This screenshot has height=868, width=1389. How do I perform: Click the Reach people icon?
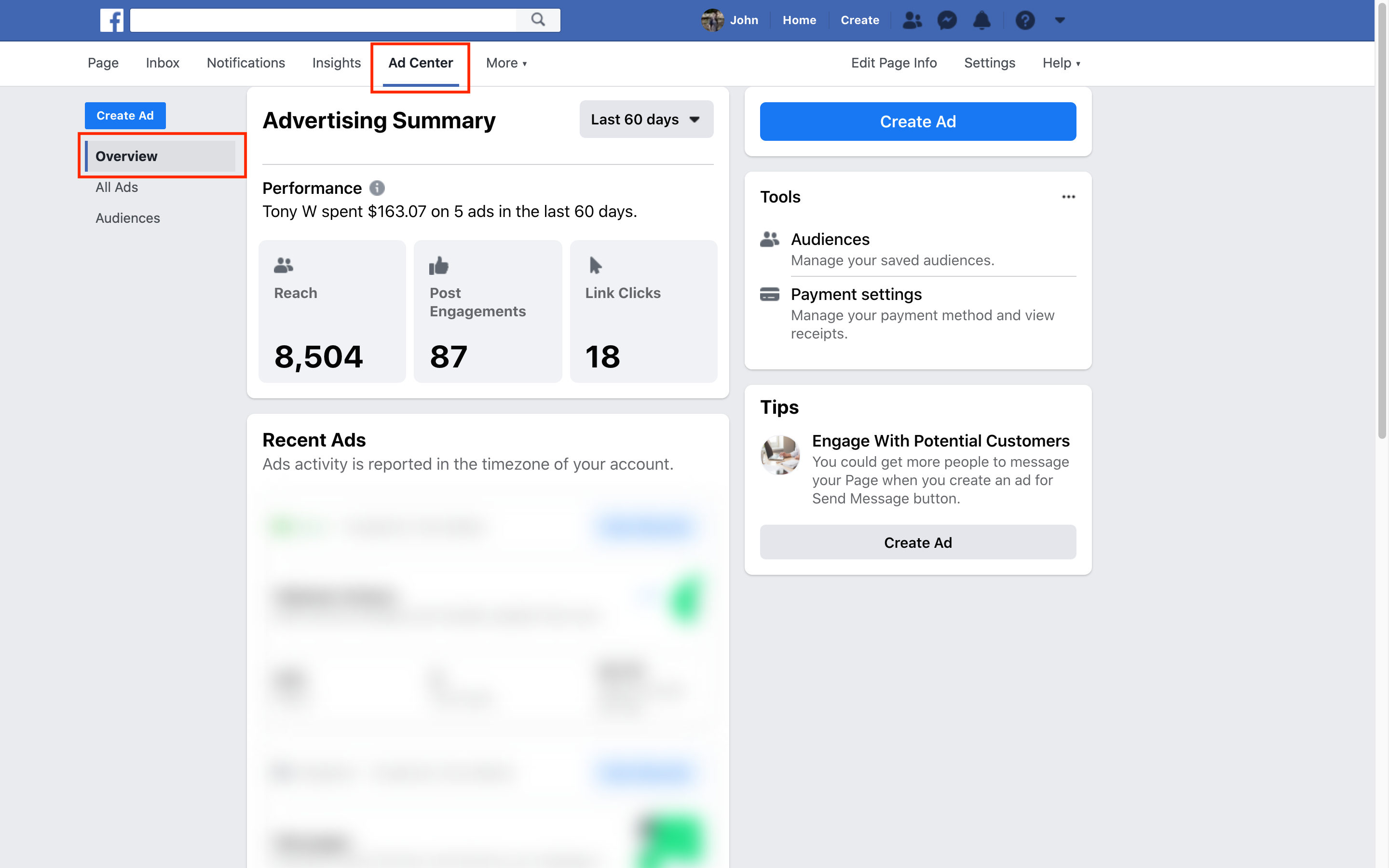pyautogui.click(x=284, y=265)
